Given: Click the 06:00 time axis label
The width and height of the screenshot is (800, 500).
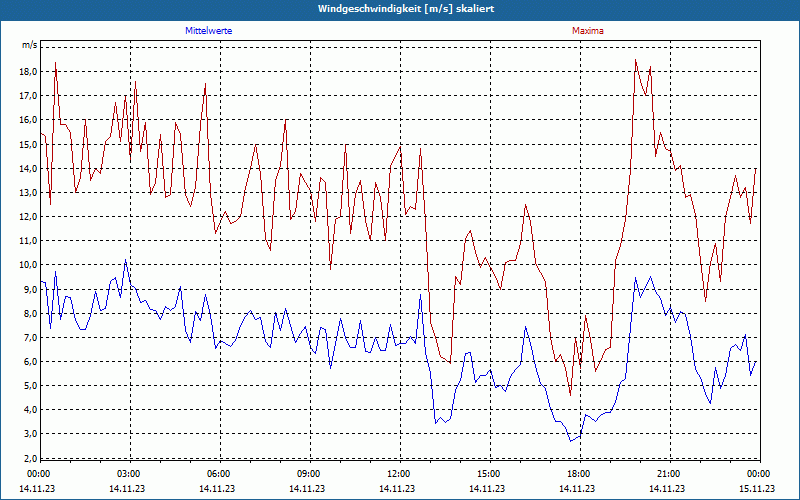Looking at the screenshot, I should 218,474.
